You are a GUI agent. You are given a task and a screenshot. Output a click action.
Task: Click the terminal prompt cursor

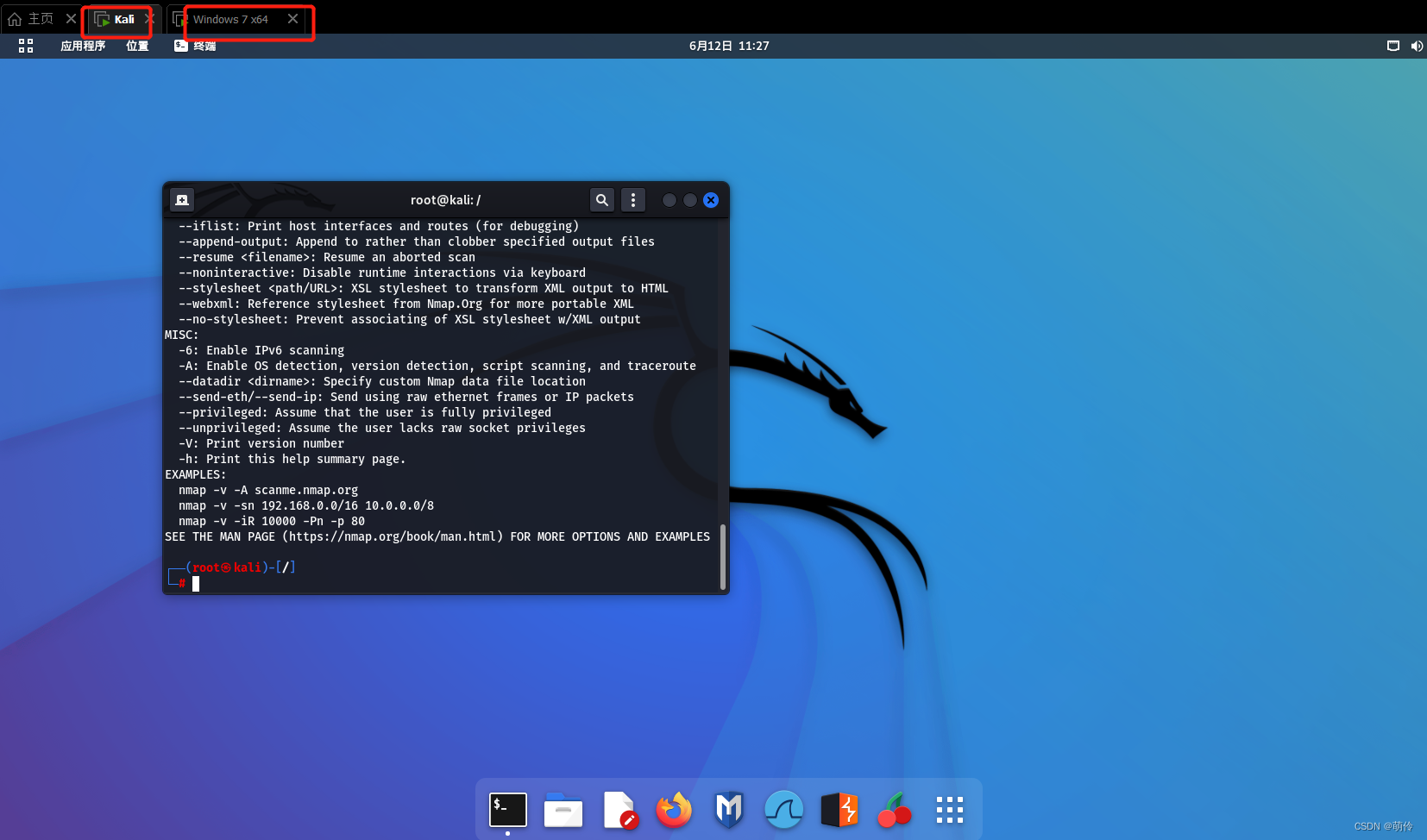pos(196,584)
